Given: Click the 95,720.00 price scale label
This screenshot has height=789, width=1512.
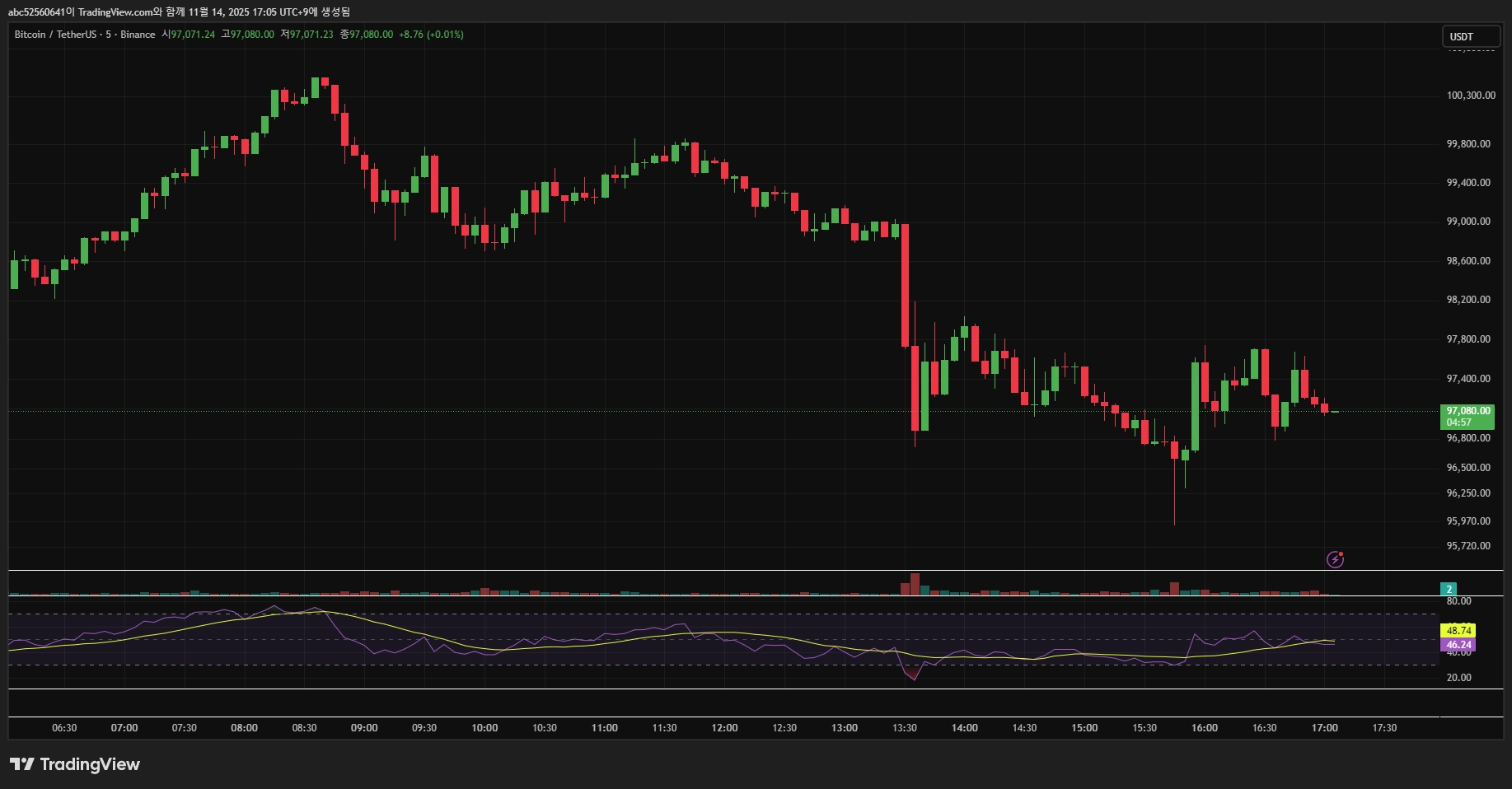Looking at the screenshot, I should tap(1468, 546).
